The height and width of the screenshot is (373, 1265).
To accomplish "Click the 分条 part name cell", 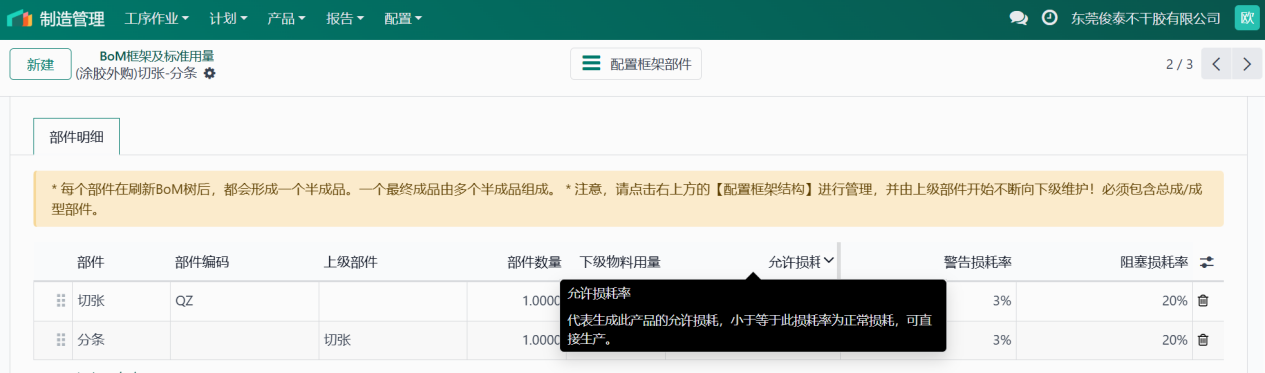I will pyautogui.click(x=121, y=340).
